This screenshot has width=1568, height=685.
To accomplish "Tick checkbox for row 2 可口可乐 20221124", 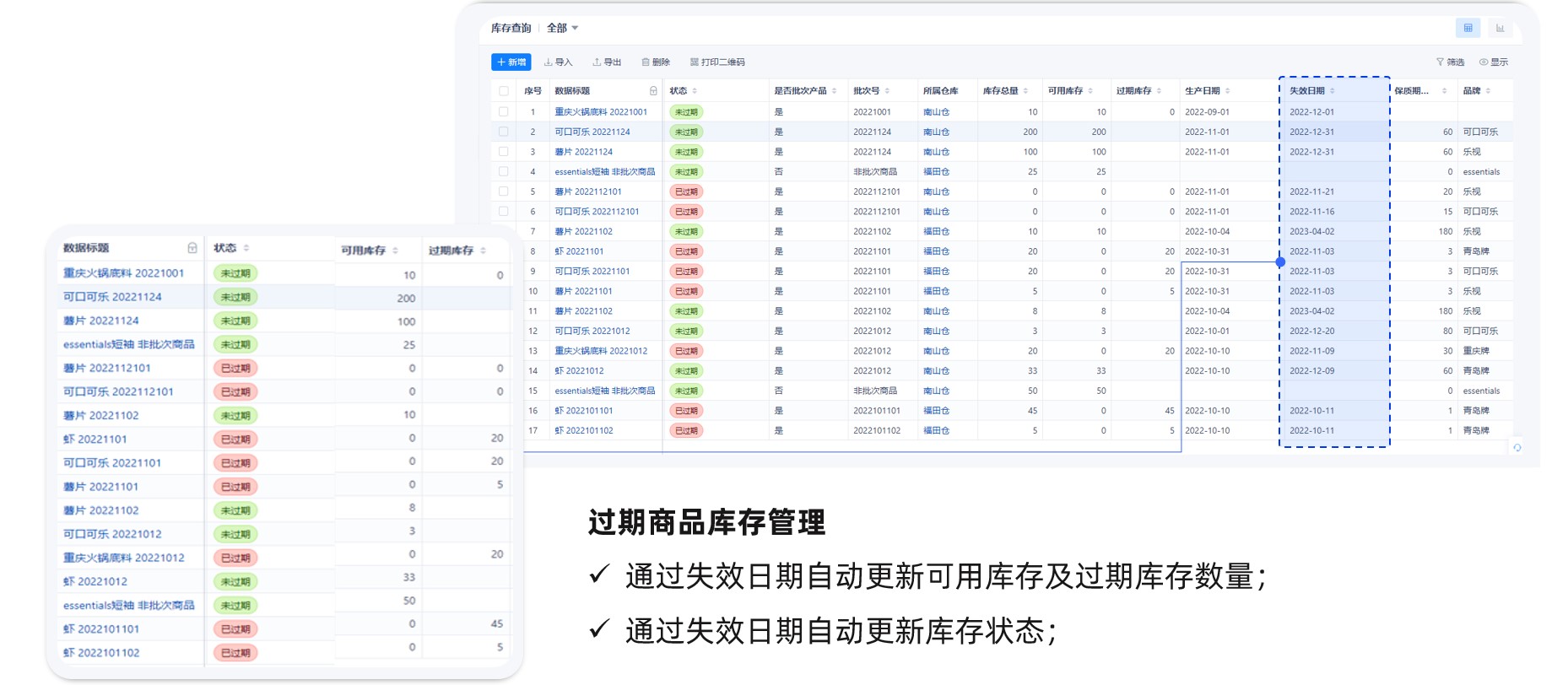I will click(504, 132).
